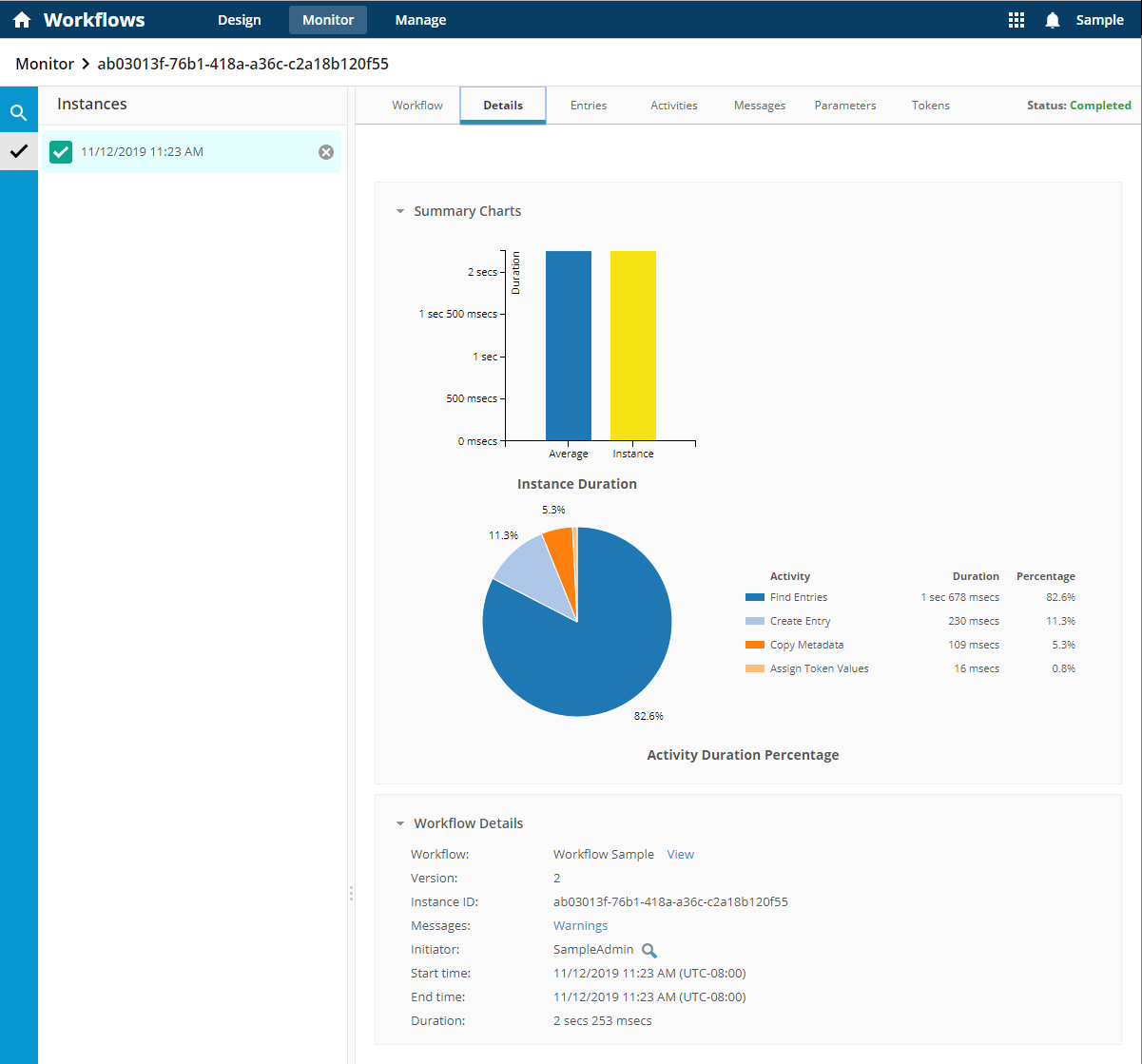Viewport: 1142px width, 1064px height.
Task: Open the Activities tab
Action: pyautogui.click(x=673, y=106)
